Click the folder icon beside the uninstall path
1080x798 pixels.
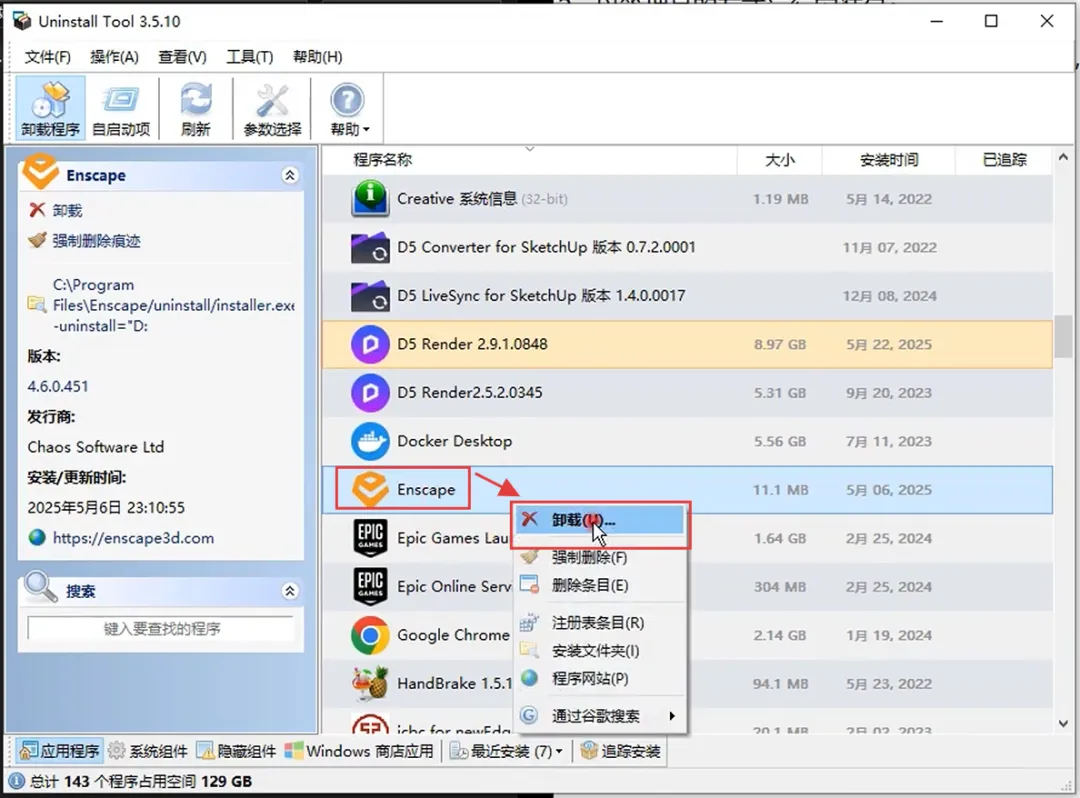click(x=37, y=304)
